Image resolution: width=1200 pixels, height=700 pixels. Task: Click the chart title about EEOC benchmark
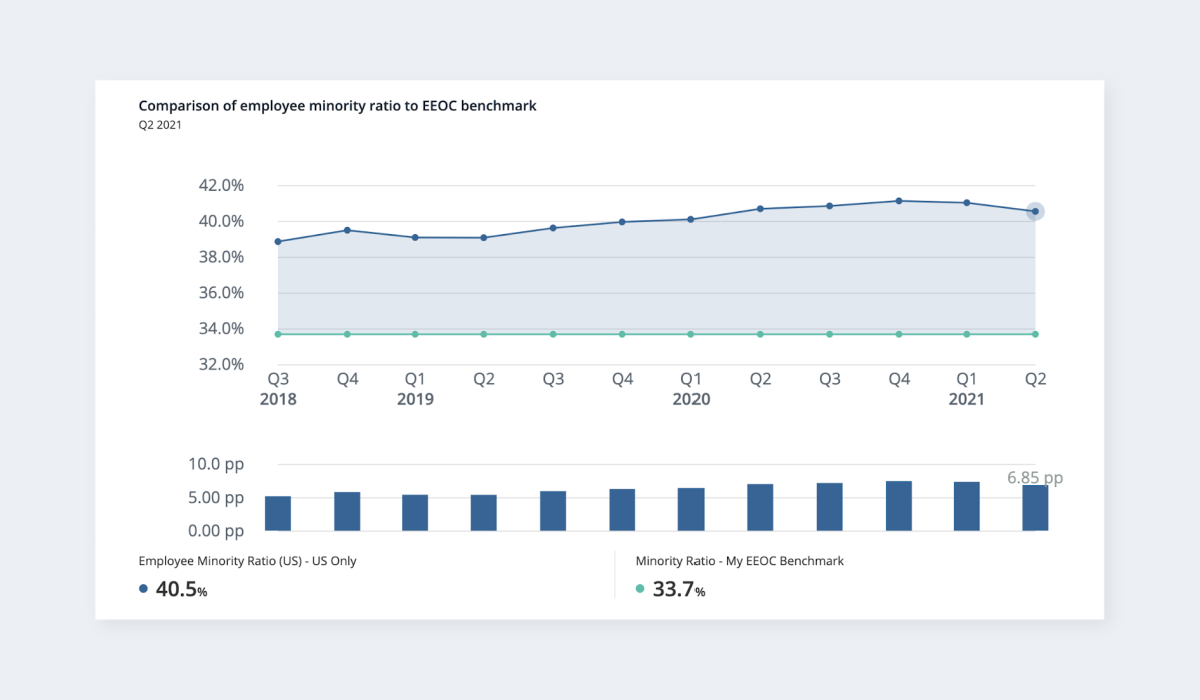coord(337,105)
